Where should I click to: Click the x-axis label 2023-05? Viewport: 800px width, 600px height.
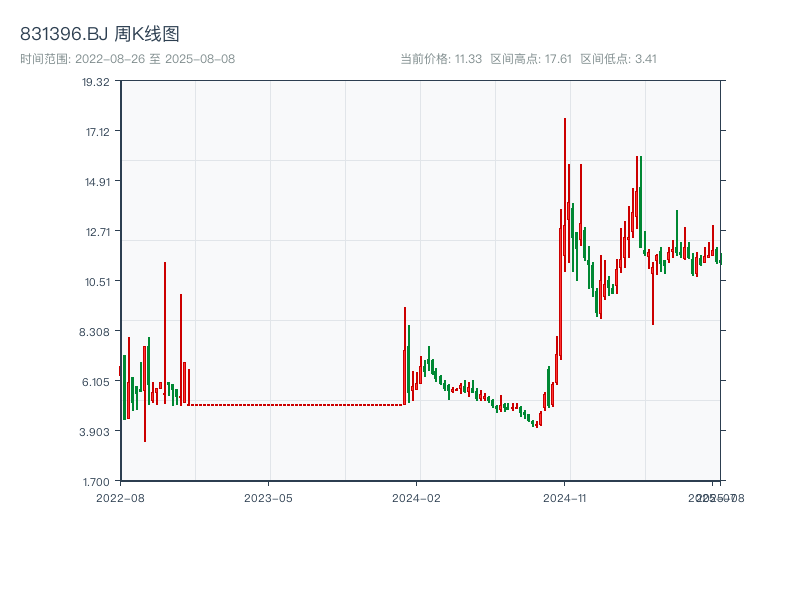[268, 498]
